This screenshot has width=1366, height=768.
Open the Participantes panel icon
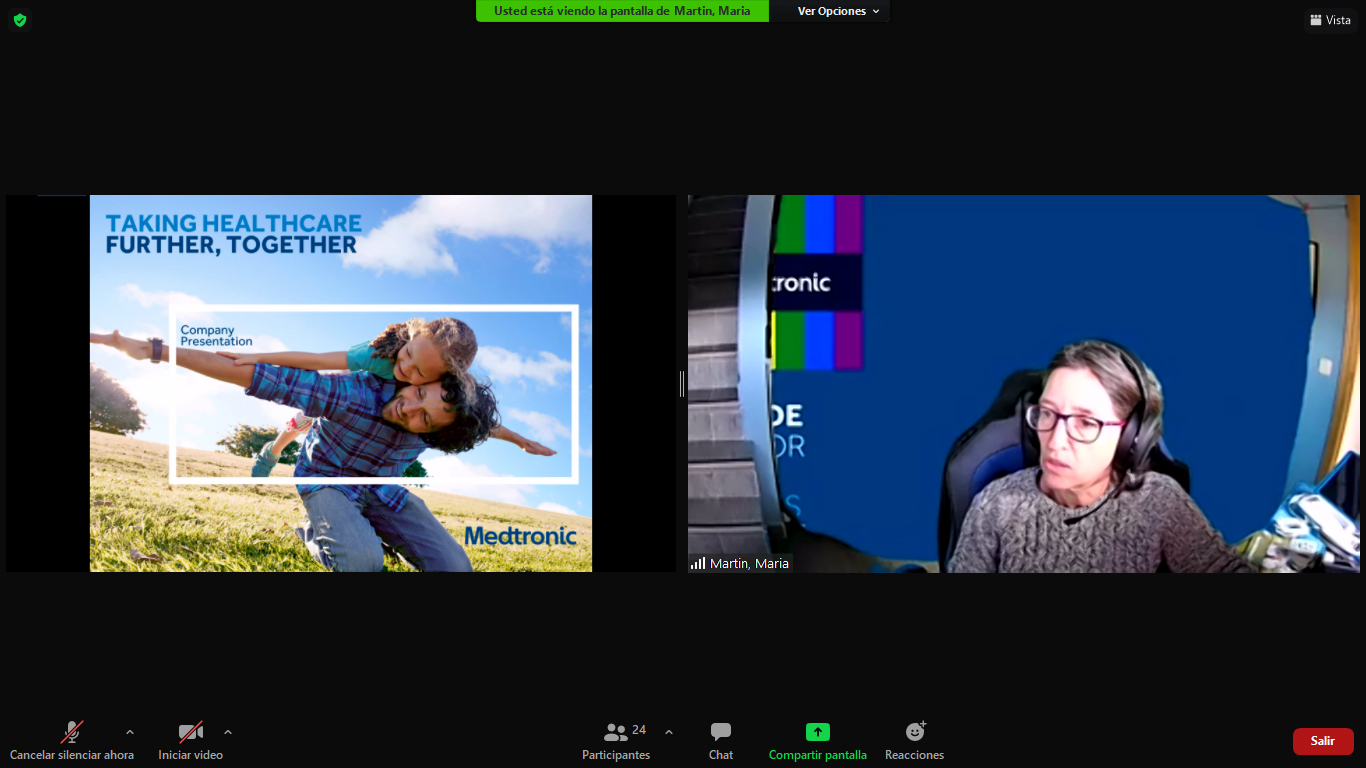pyautogui.click(x=616, y=732)
